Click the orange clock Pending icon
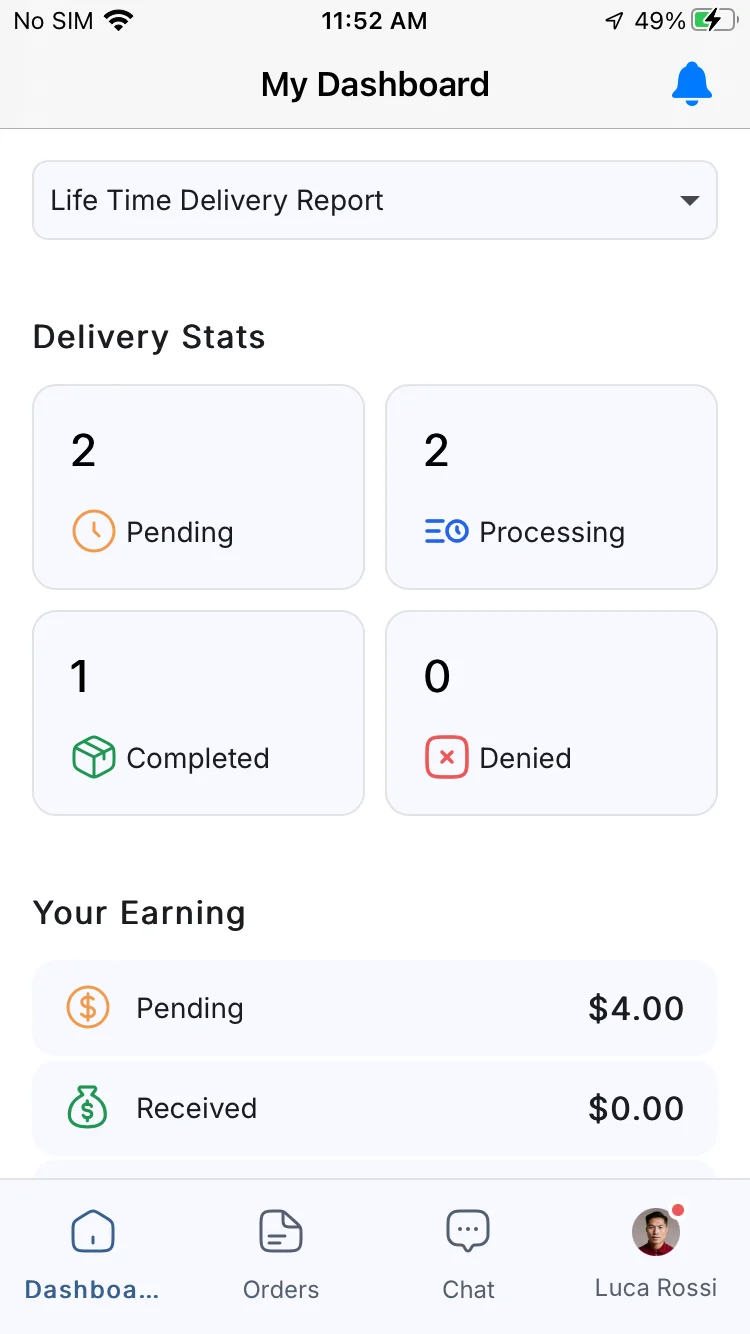 click(93, 532)
